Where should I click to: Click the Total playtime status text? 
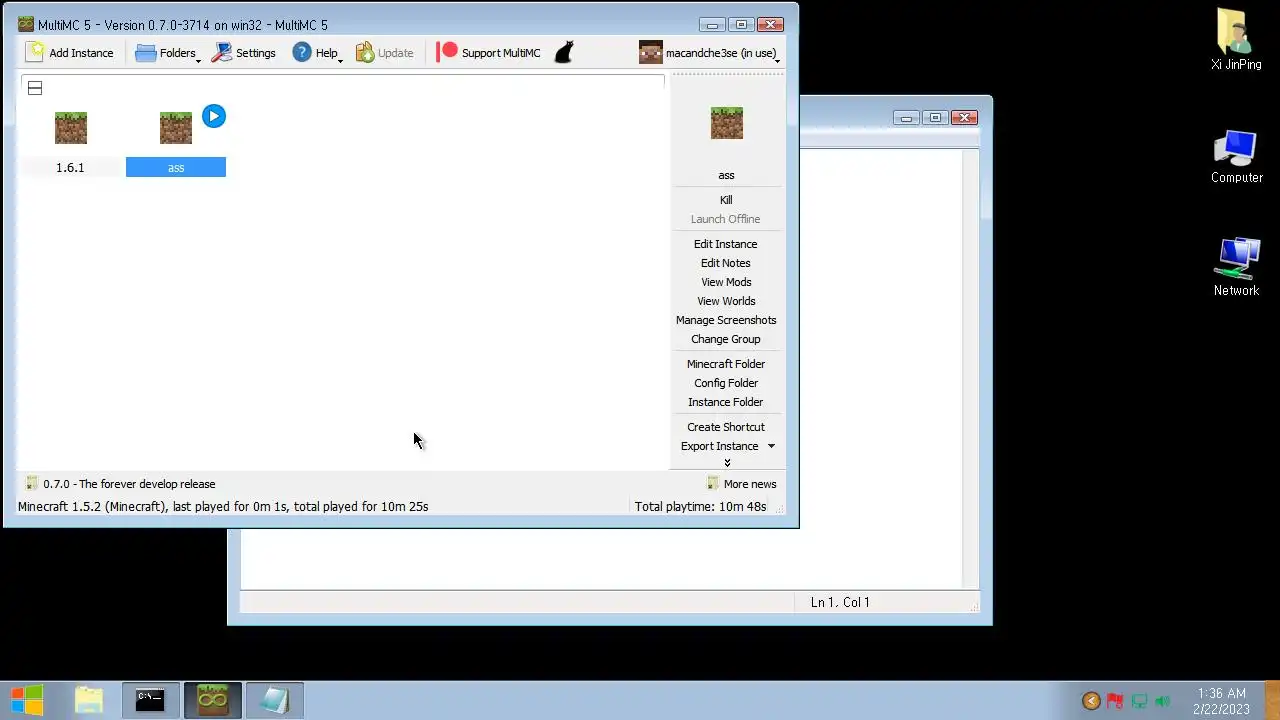[700, 507]
